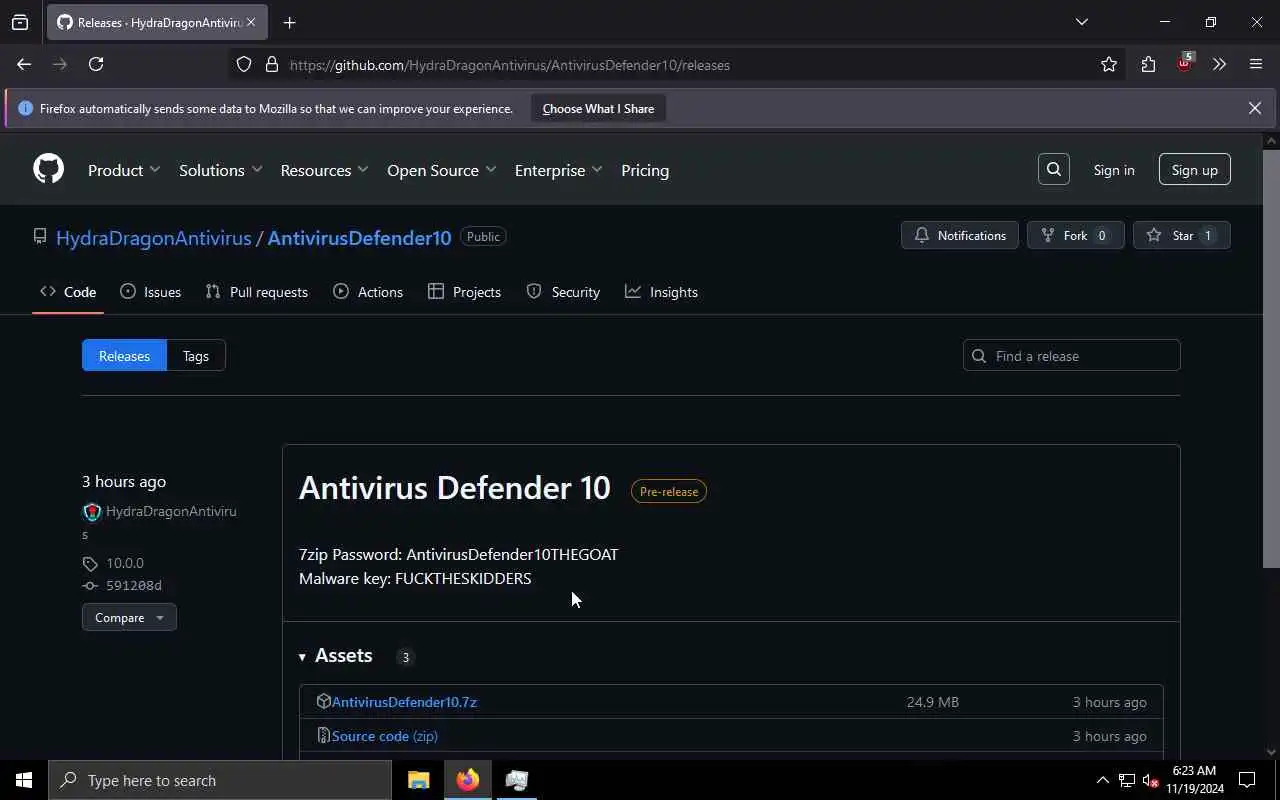
Task: Bookmark this page with the star icon
Action: 1109,64
